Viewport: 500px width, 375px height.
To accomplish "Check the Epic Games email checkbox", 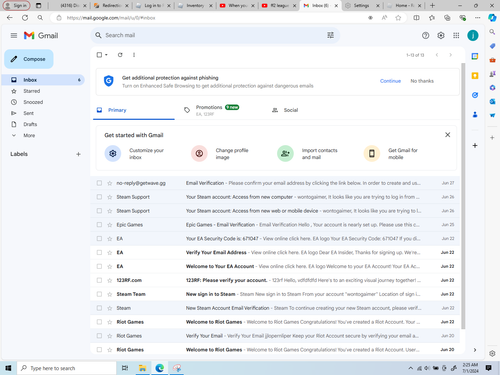I will click(x=99, y=225).
